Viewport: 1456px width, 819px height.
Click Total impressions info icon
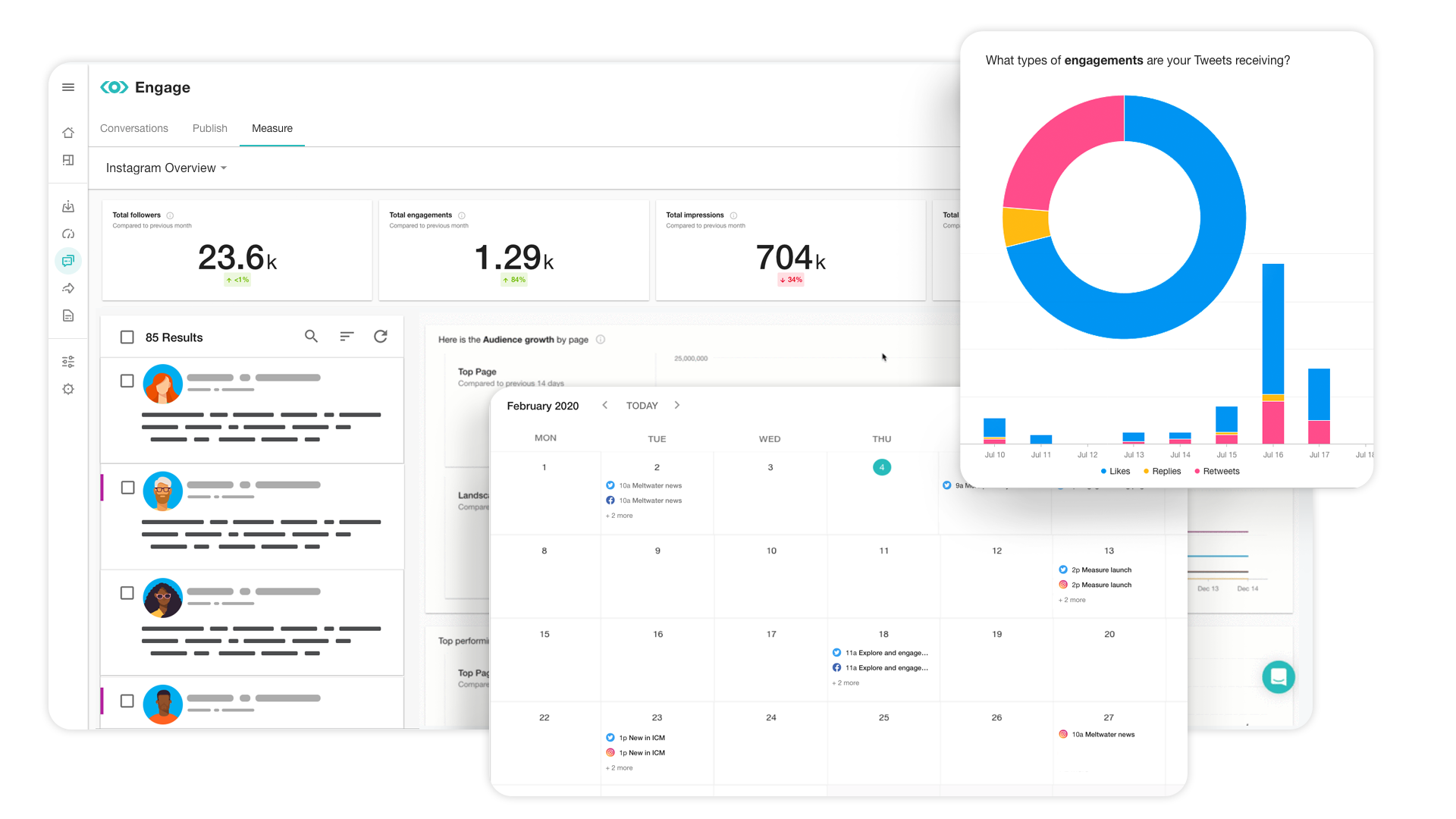click(x=733, y=215)
